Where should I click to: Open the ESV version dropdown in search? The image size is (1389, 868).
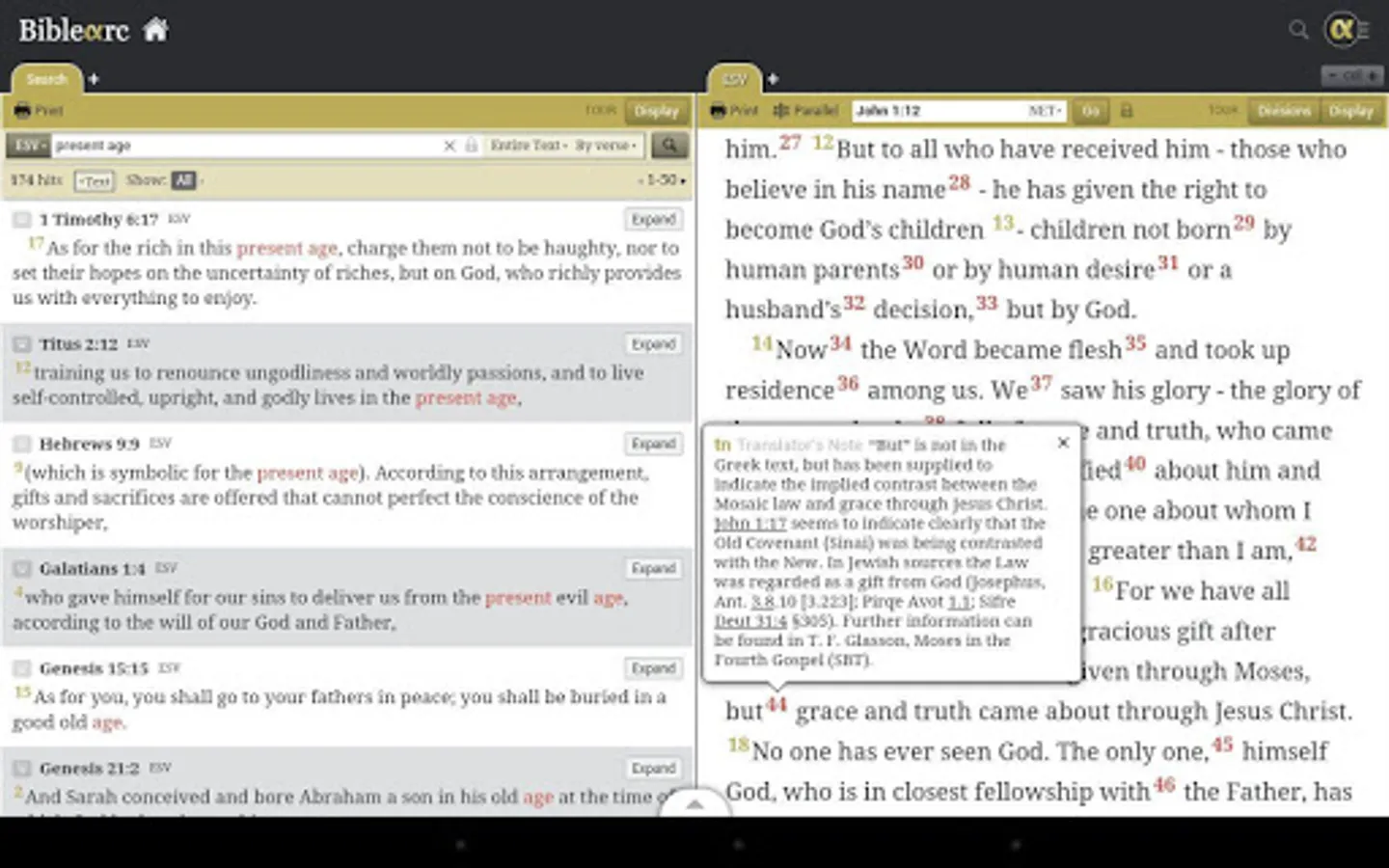[29, 146]
